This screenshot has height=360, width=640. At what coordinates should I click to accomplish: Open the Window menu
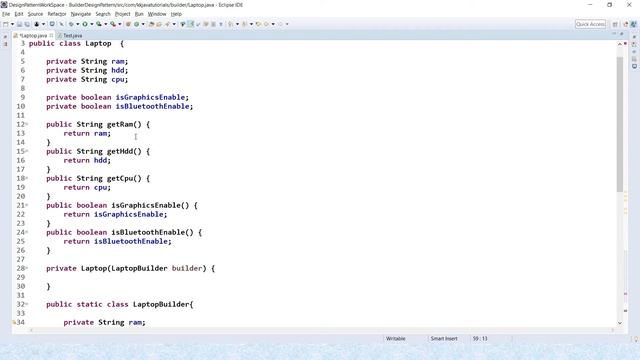pos(157,14)
